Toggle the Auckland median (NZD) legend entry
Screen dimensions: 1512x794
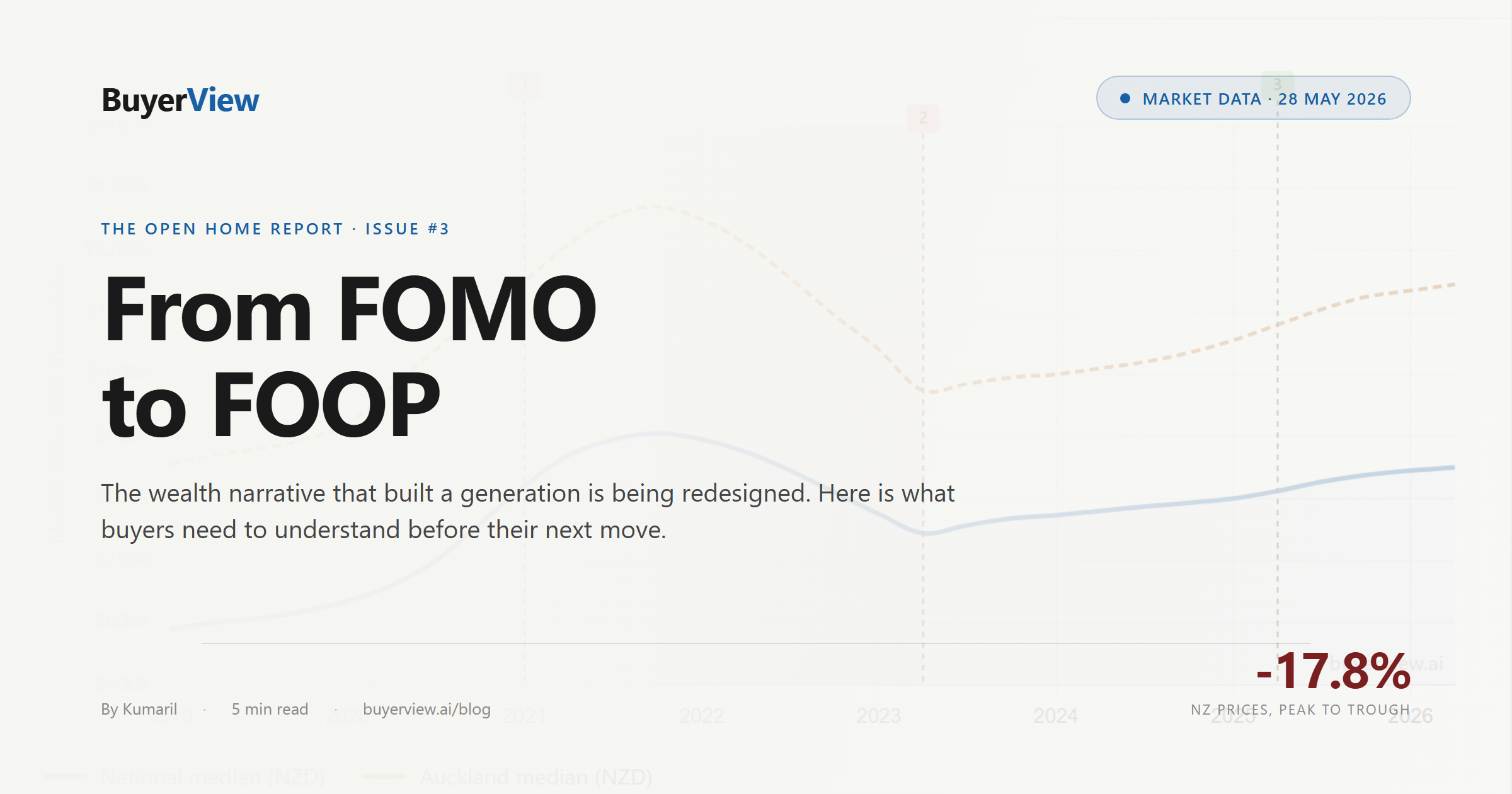tap(507, 777)
